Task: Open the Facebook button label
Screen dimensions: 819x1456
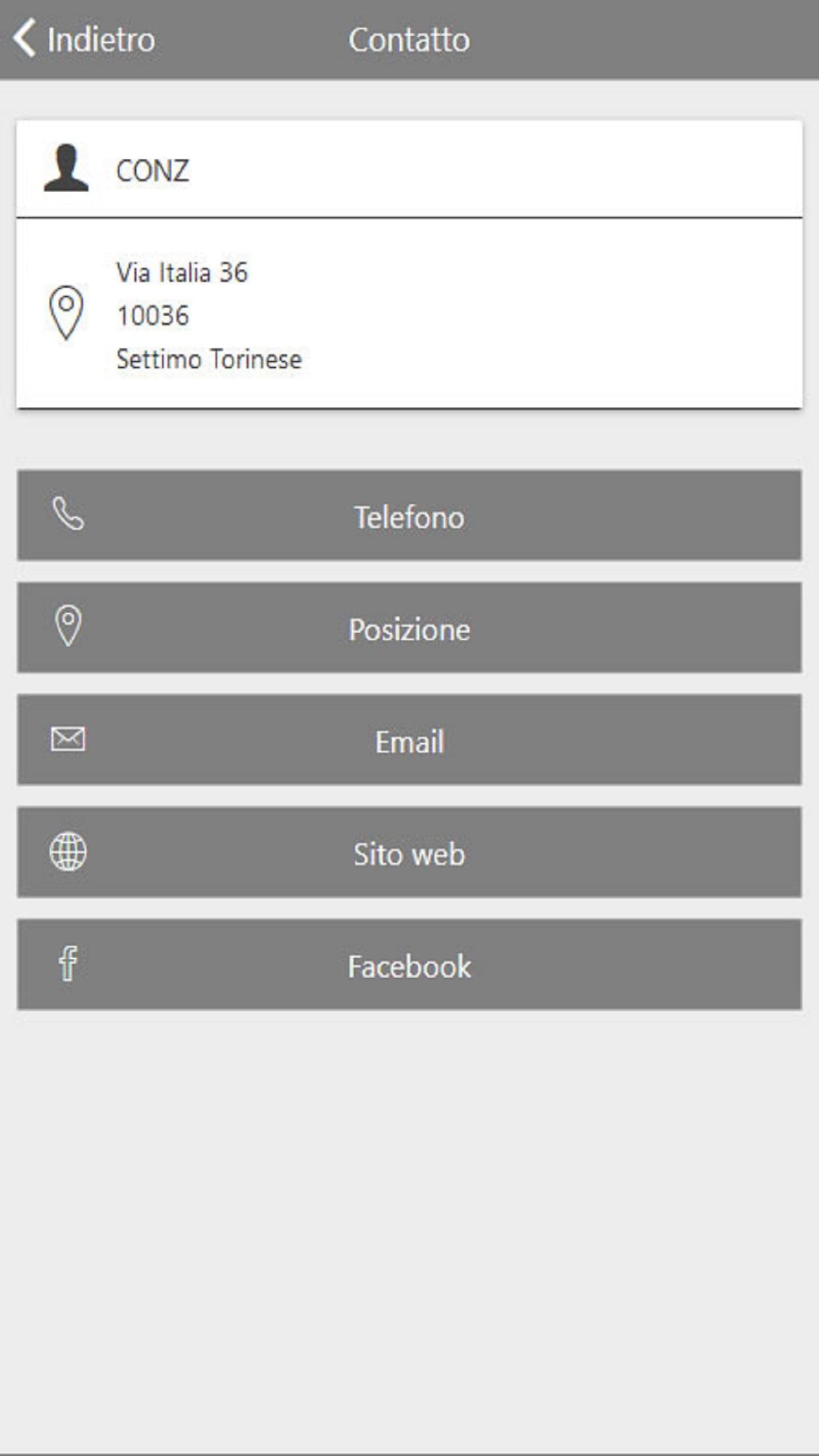Action: [x=409, y=967]
